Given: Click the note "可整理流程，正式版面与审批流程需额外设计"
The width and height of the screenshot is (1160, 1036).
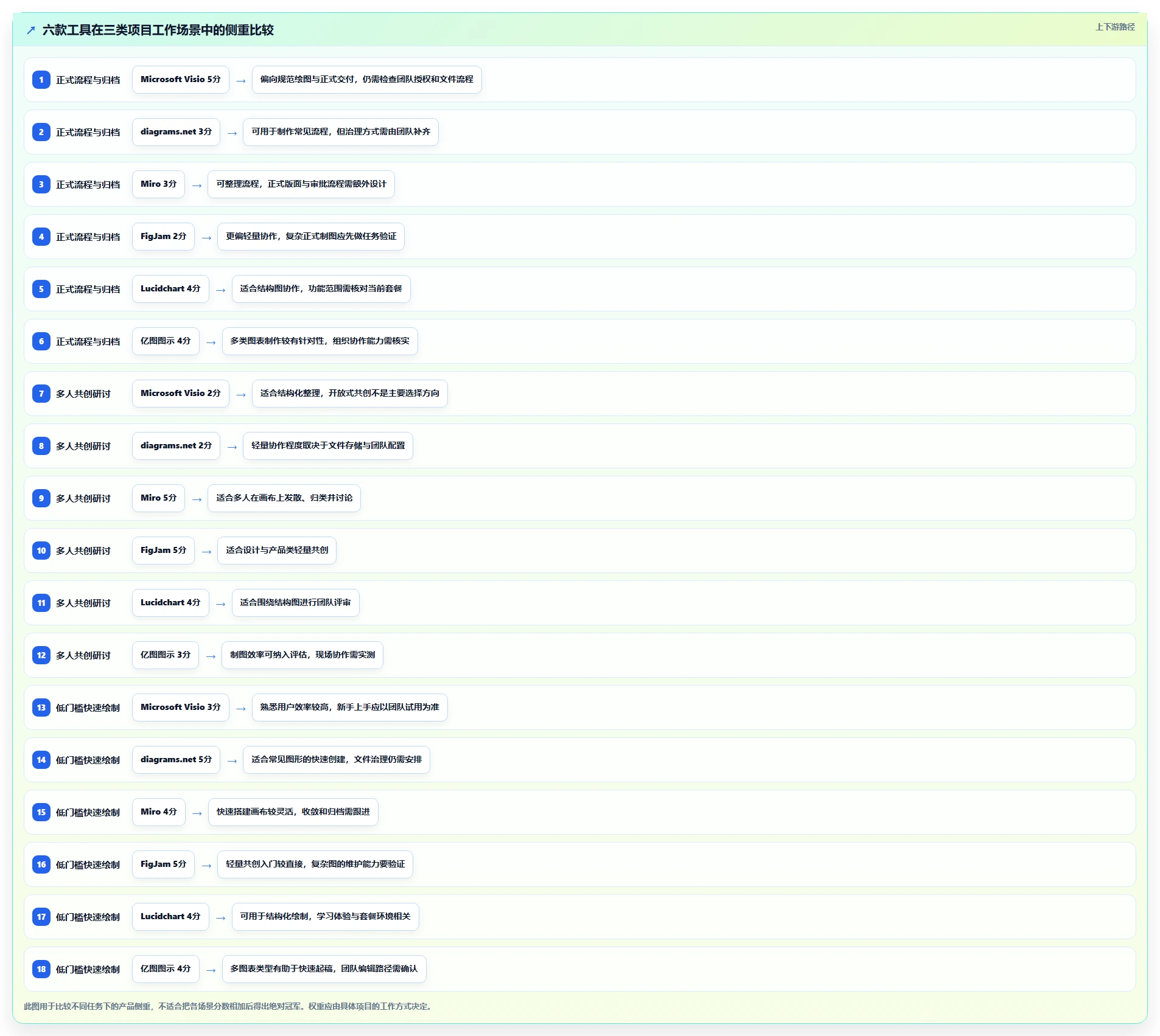Looking at the screenshot, I should (301, 184).
